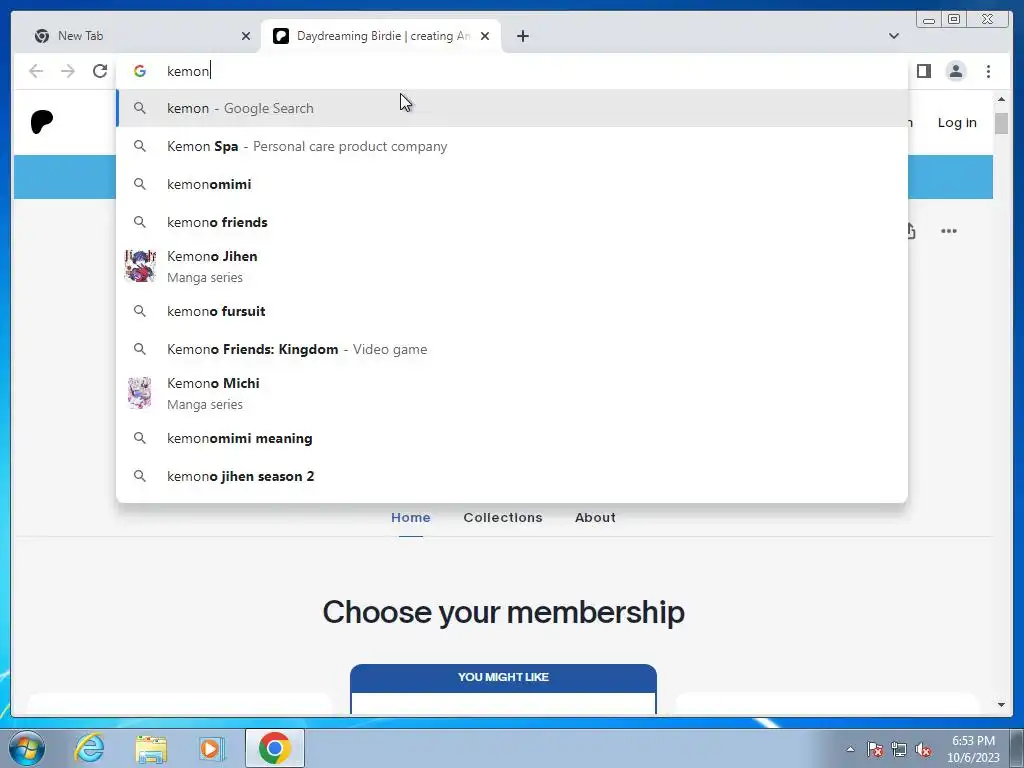The width and height of the screenshot is (1024, 768).
Task: Launch Internet Explorer from taskbar
Action: pyautogui.click(x=89, y=748)
